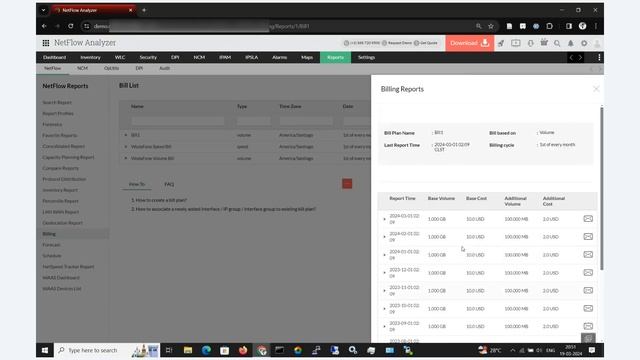Screen dimensions: 640x360
Task: Click 'How to create a bill plan?'
Action: 161,200
